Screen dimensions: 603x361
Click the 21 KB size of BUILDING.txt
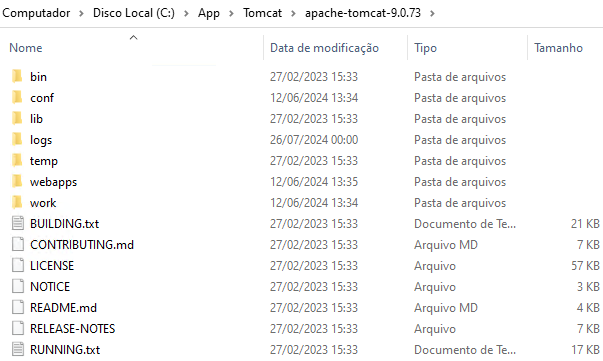pyautogui.click(x=585, y=223)
